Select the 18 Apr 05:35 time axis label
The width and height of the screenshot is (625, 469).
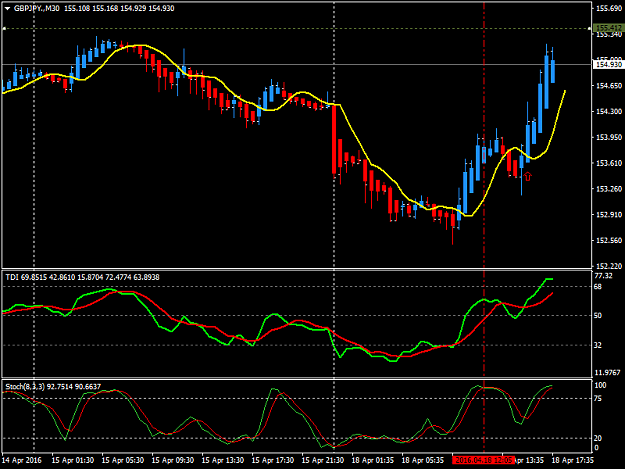click(423, 460)
